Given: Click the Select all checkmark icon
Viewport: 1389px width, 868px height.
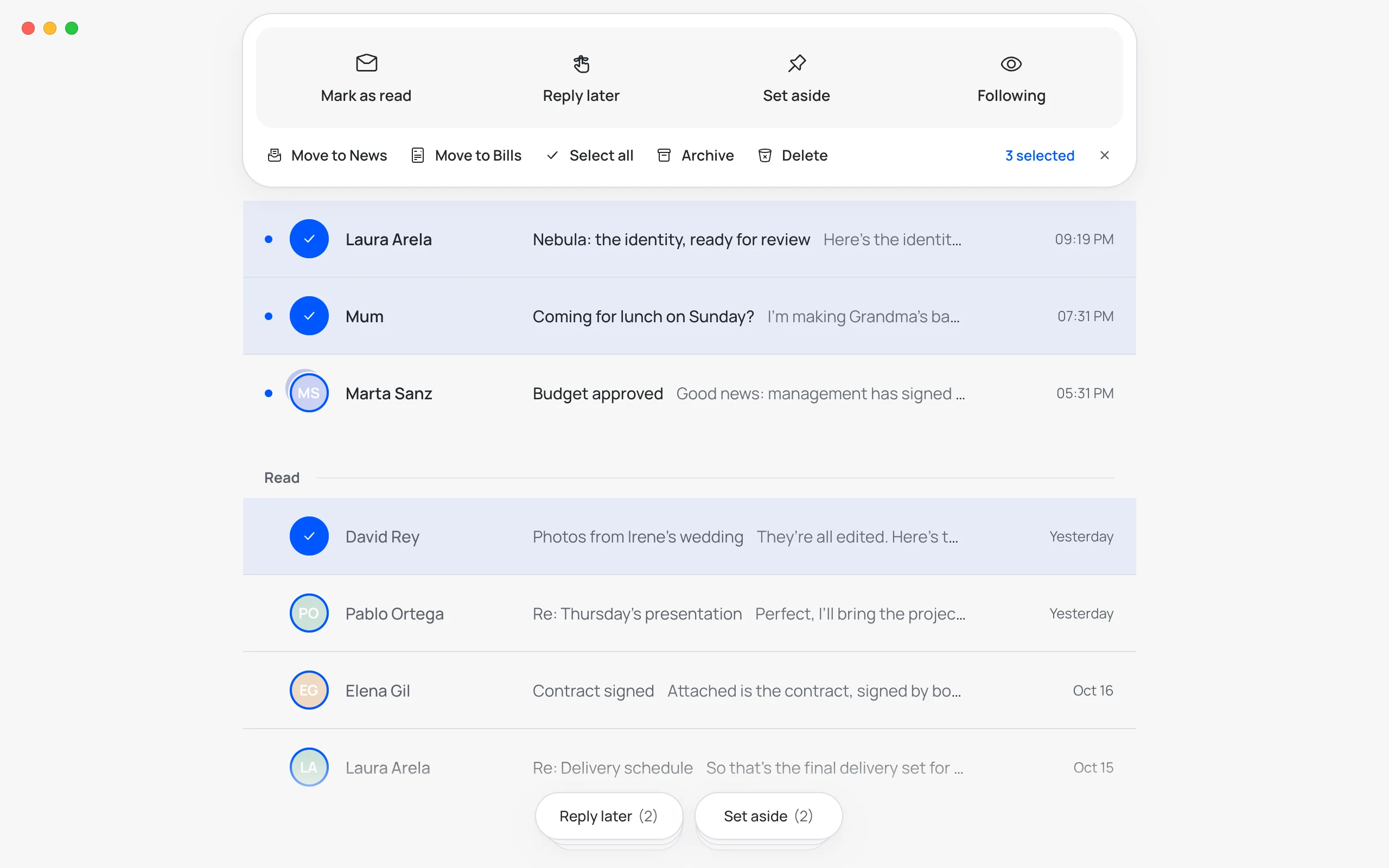Looking at the screenshot, I should pos(552,156).
